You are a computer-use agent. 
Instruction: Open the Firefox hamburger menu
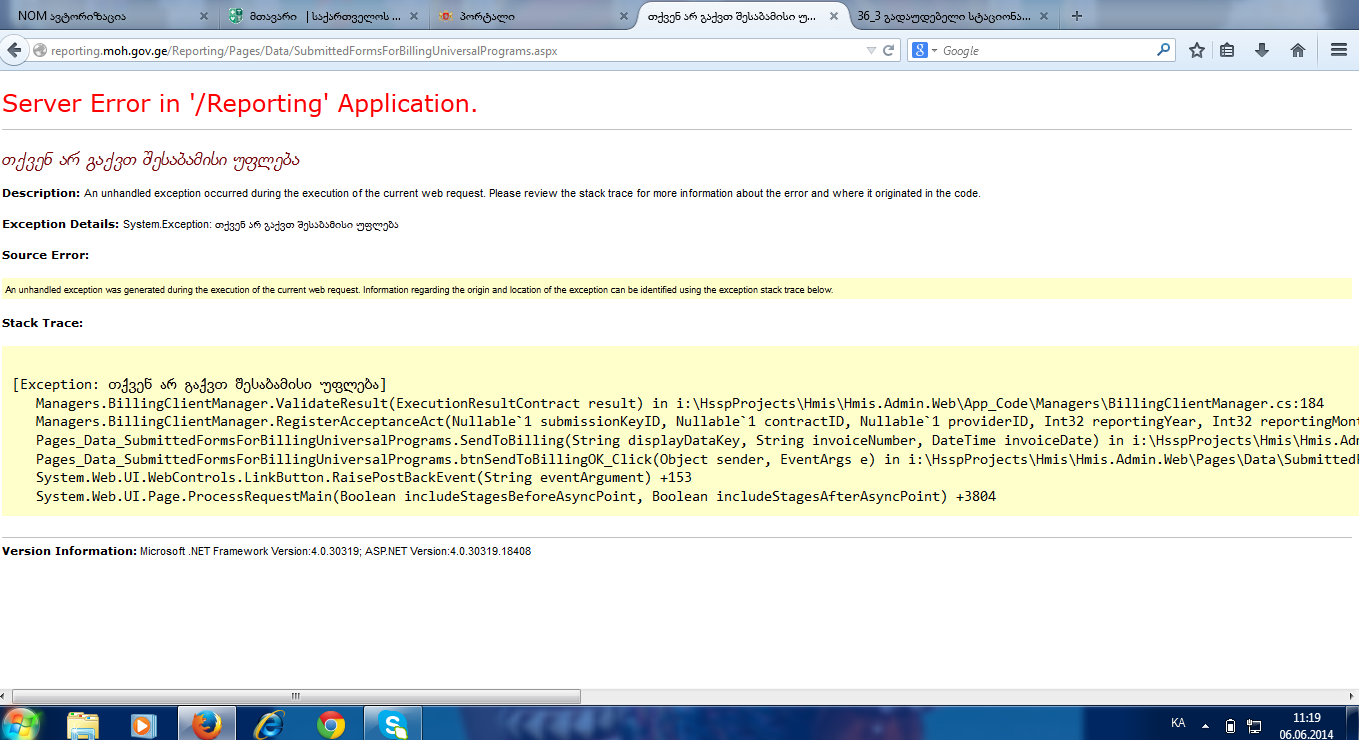[x=1338, y=50]
